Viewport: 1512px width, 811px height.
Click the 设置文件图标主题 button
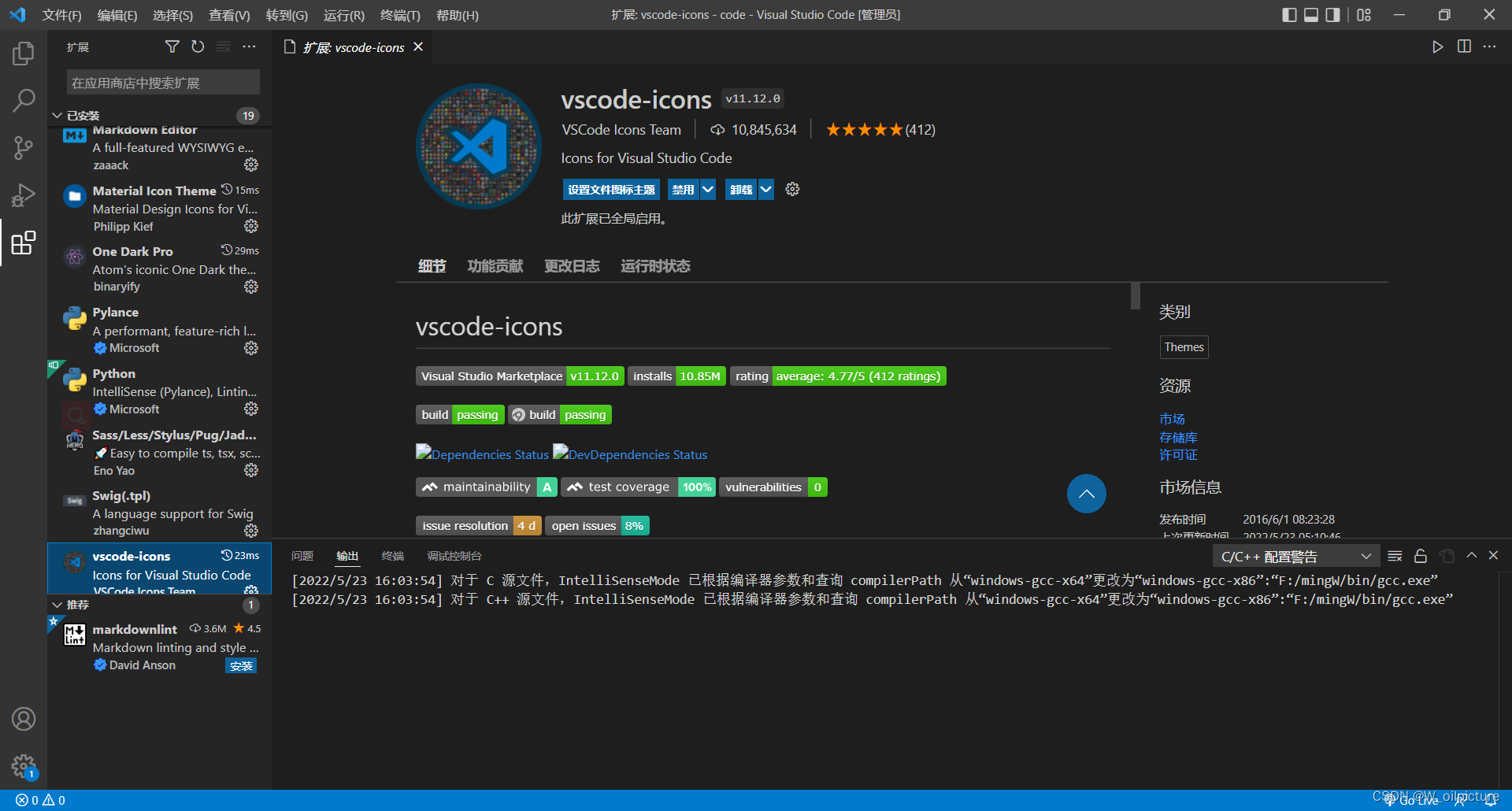click(x=611, y=189)
